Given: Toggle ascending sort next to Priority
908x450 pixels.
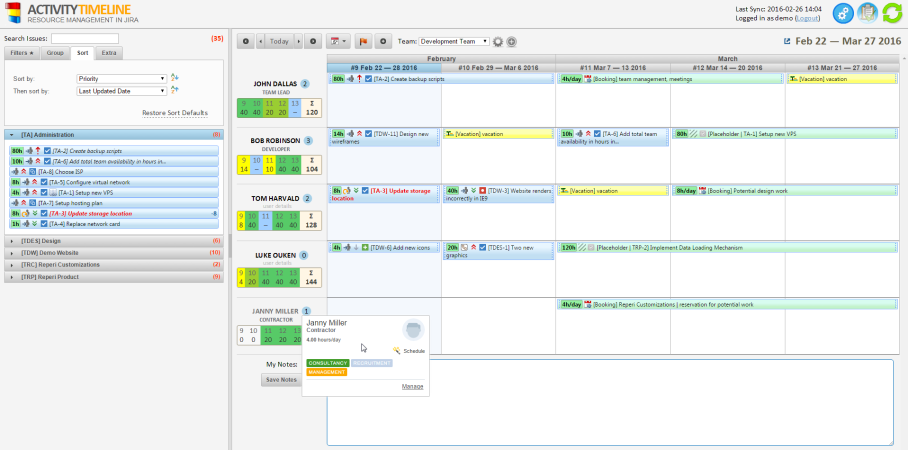Looking at the screenshot, I should tap(175, 77).
